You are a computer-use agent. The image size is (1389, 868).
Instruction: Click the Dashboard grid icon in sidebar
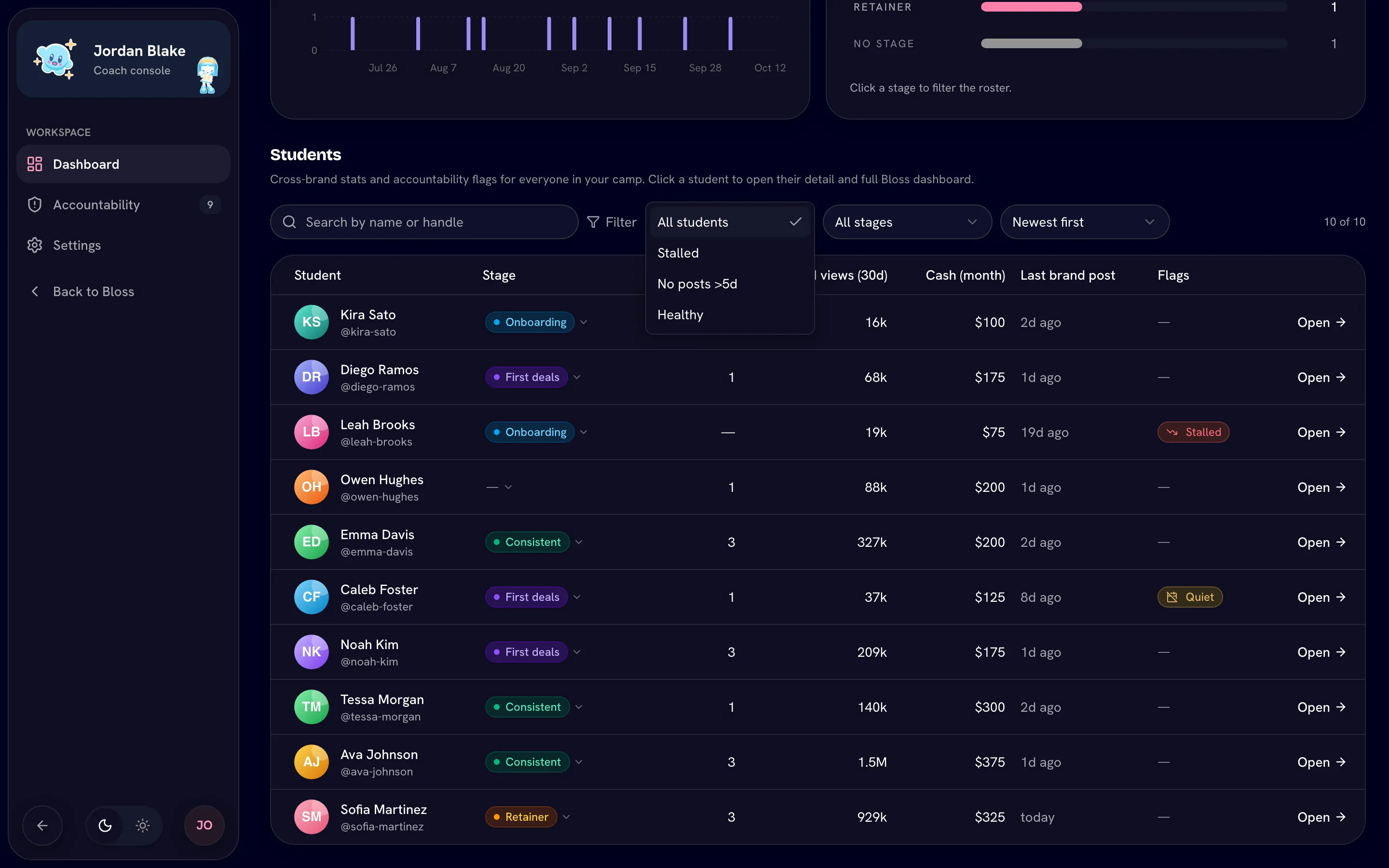click(x=34, y=164)
